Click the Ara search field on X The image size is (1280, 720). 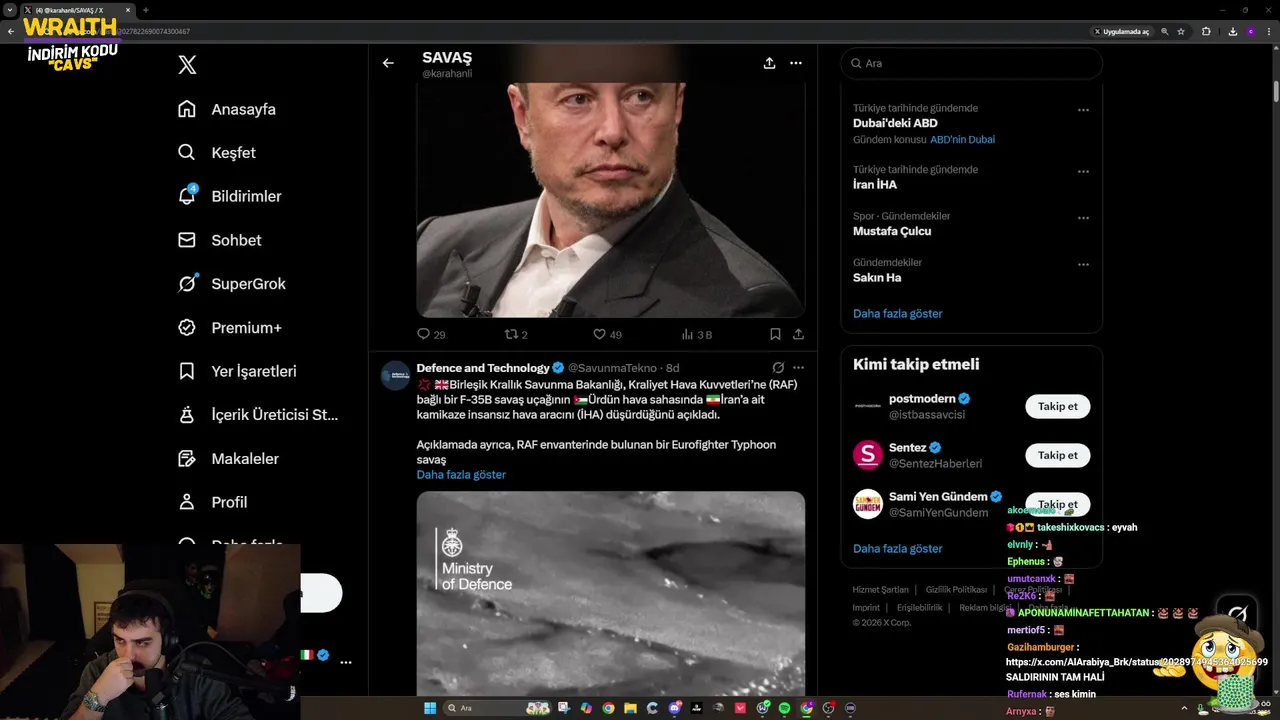[x=970, y=63]
